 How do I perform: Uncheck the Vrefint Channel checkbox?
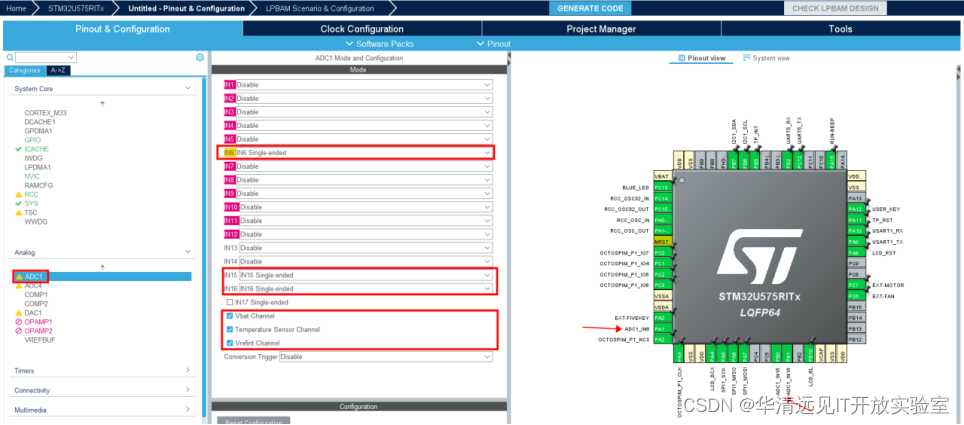(x=230, y=343)
